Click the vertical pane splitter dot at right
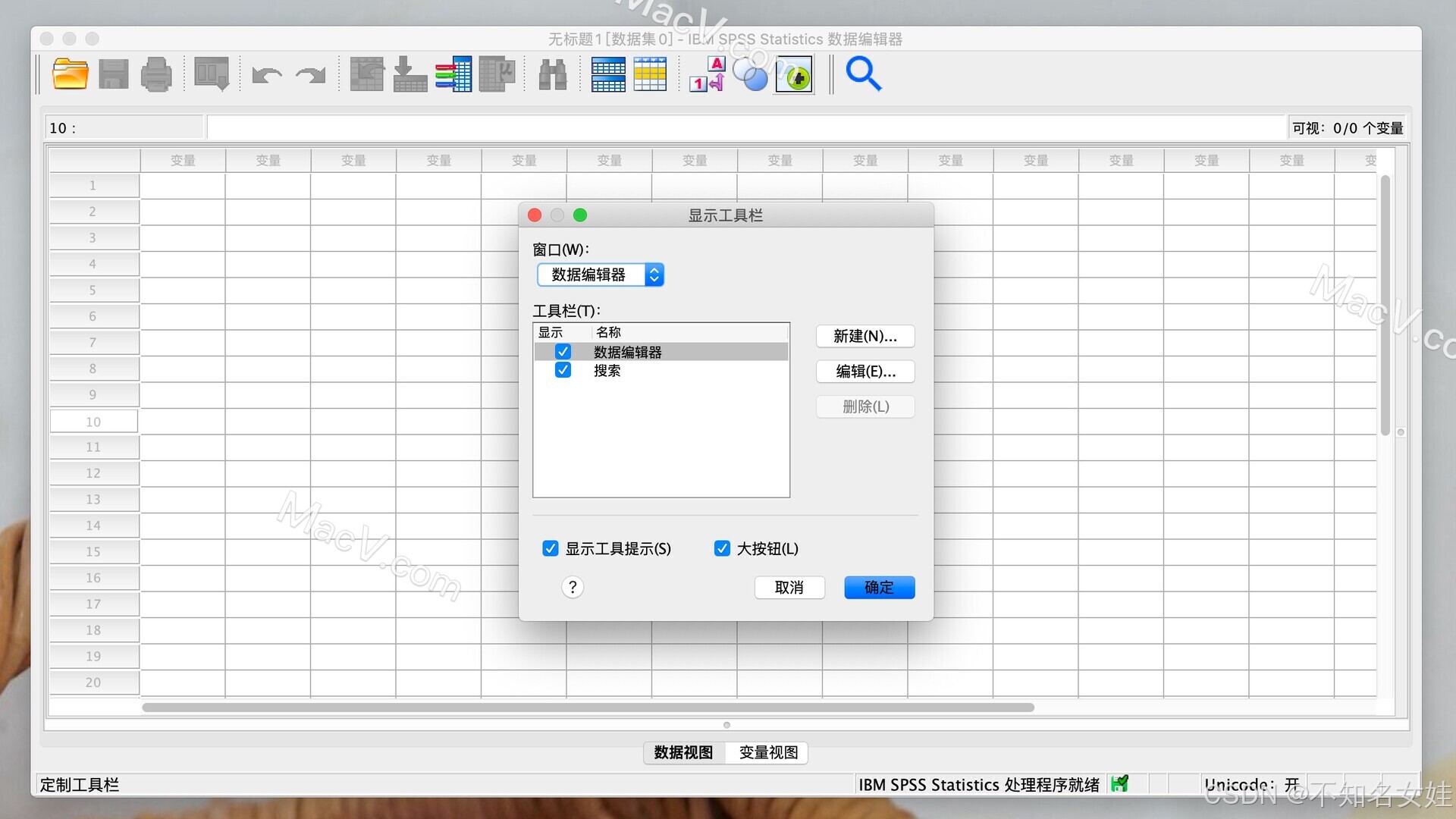This screenshot has height=819, width=1456. (1401, 432)
